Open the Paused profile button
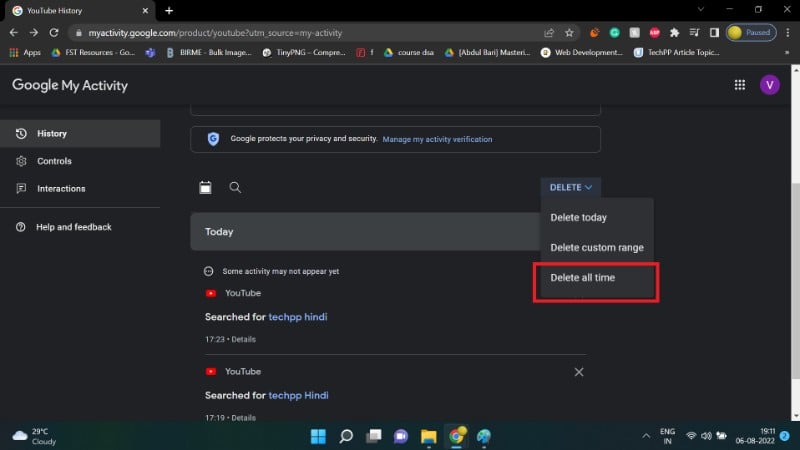Viewport: 800px width, 450px height. [751, 33]
